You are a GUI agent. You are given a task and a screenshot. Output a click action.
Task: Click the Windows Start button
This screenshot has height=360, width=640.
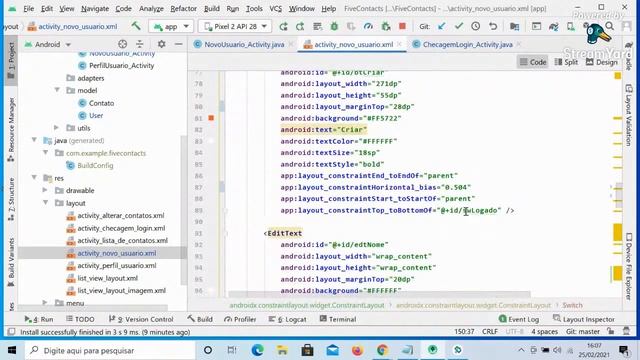pos(12,350)
